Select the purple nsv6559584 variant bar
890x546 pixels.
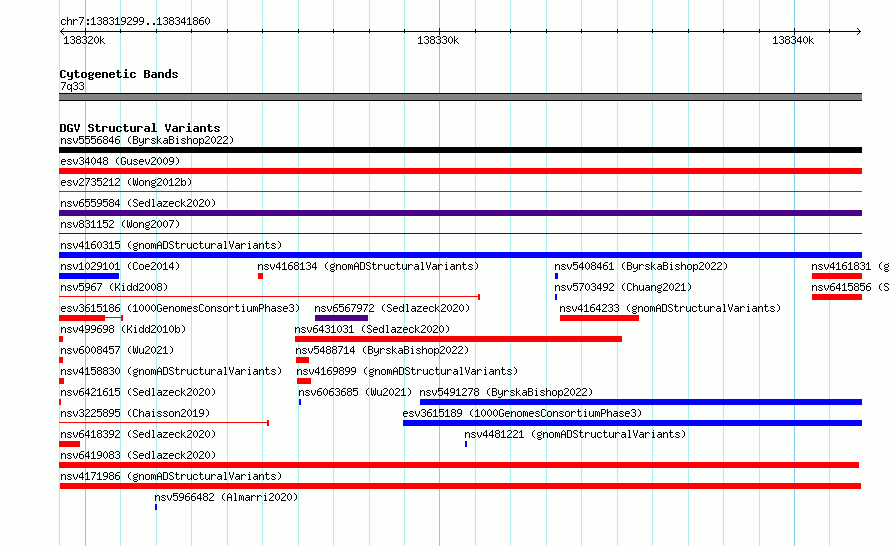click(x=460, y=213)
